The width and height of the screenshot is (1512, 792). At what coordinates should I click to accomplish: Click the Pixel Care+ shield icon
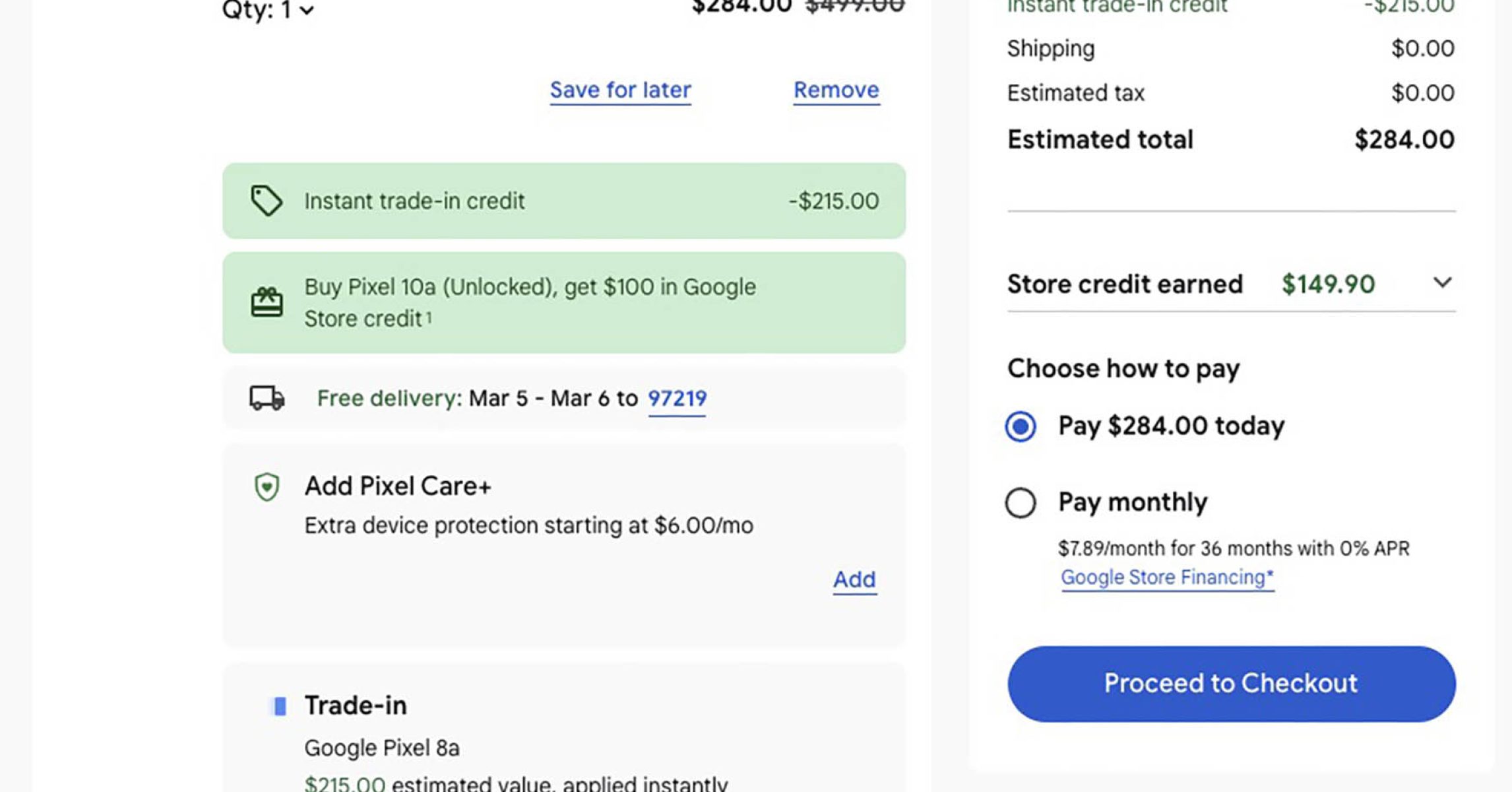[x=267, y=487]
